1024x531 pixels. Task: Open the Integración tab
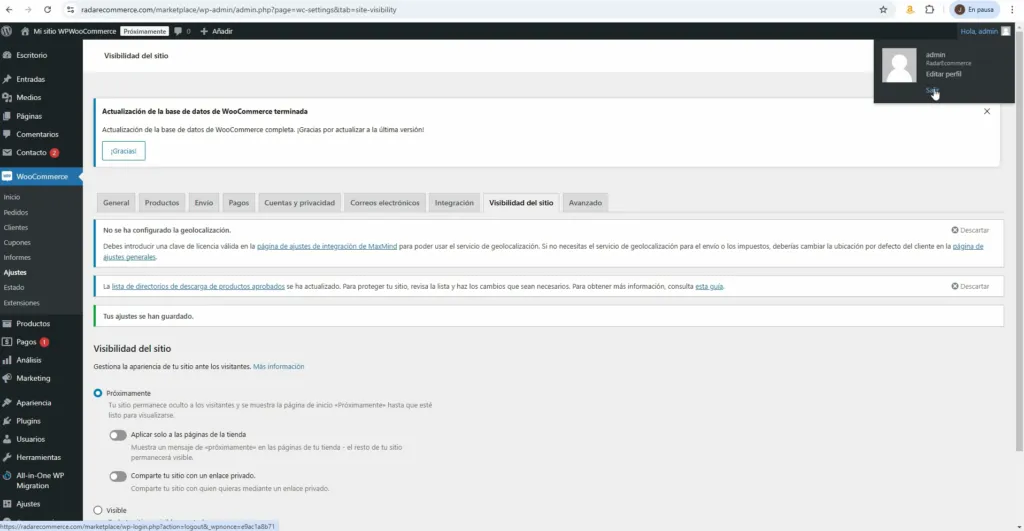454,202
